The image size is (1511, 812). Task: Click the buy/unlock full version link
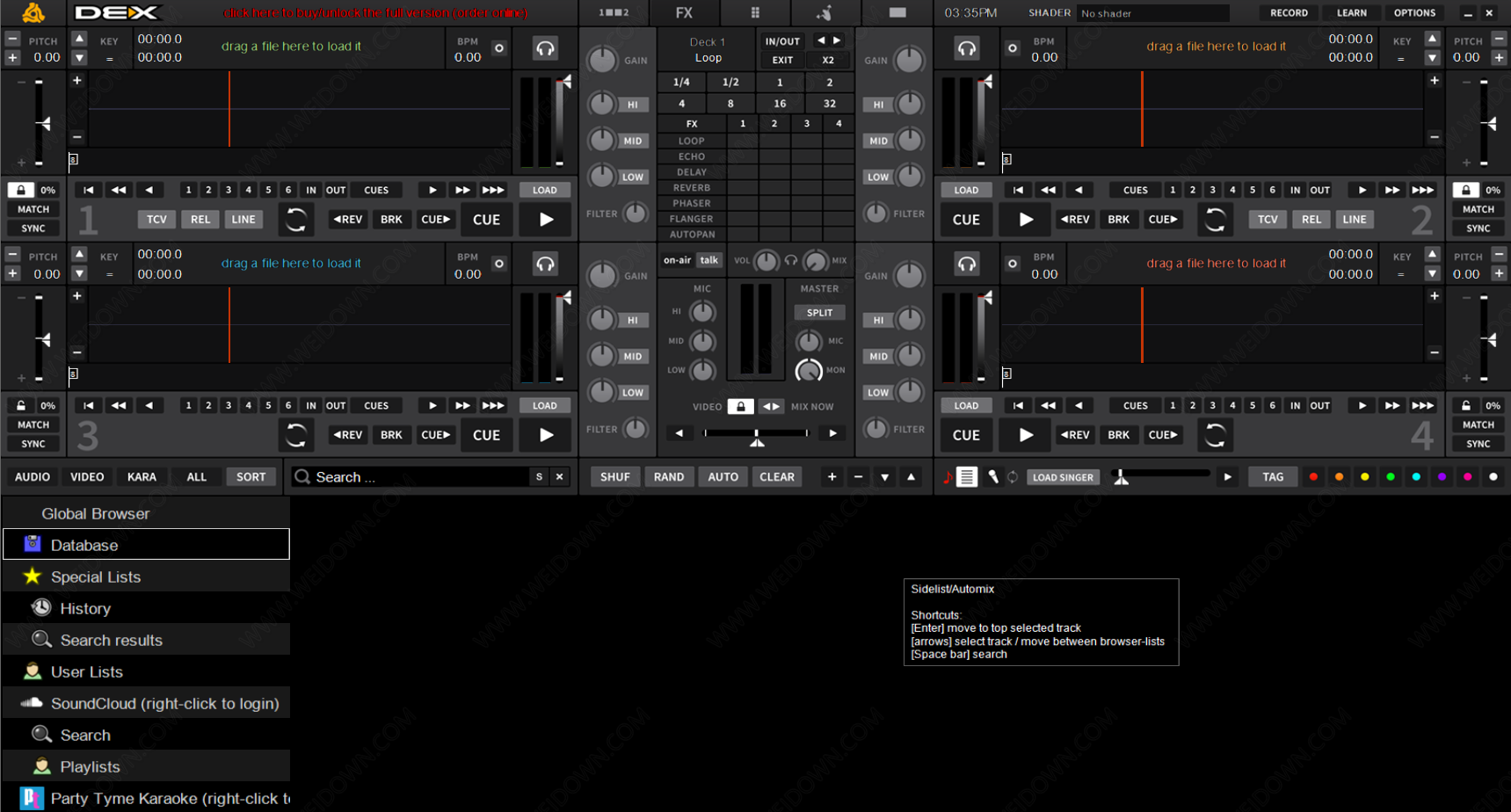(x=375, y=13)
